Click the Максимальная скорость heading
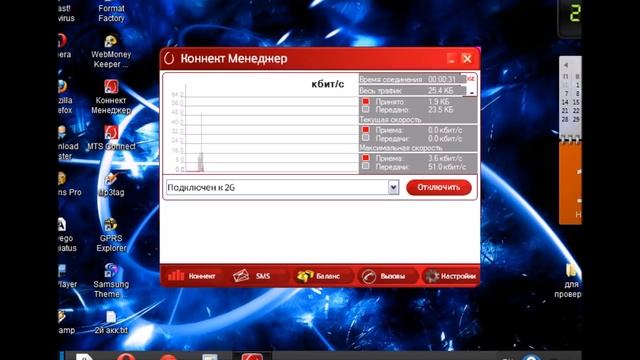The width and height of the screenshot is (640, 360). (400, 148)
